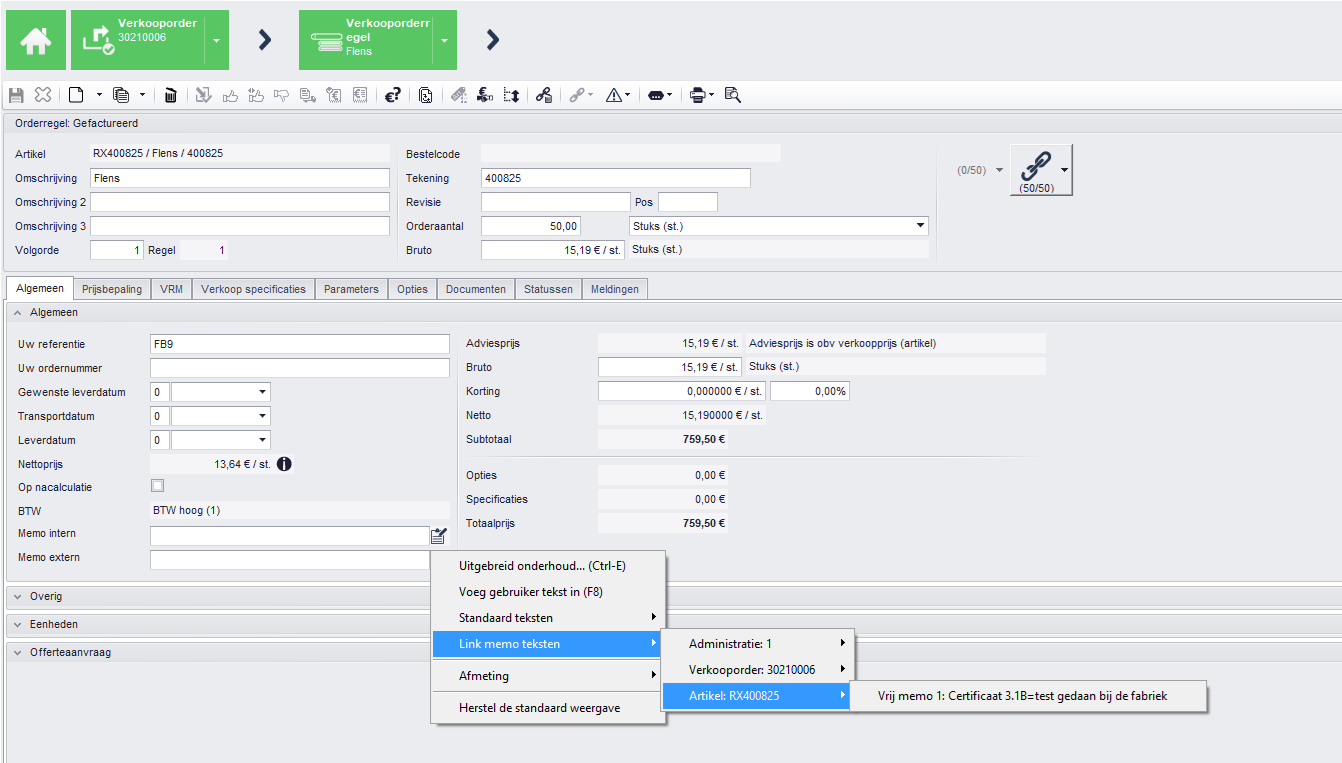Click the Memo intern edit note icon

[x=439, y=535]
